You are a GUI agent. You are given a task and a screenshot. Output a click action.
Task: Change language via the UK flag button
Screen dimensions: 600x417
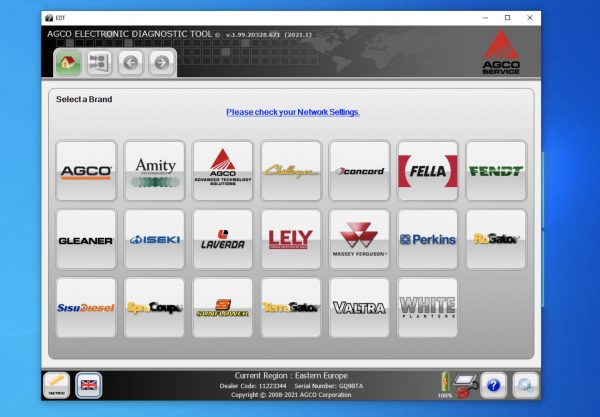pos(89,385)
